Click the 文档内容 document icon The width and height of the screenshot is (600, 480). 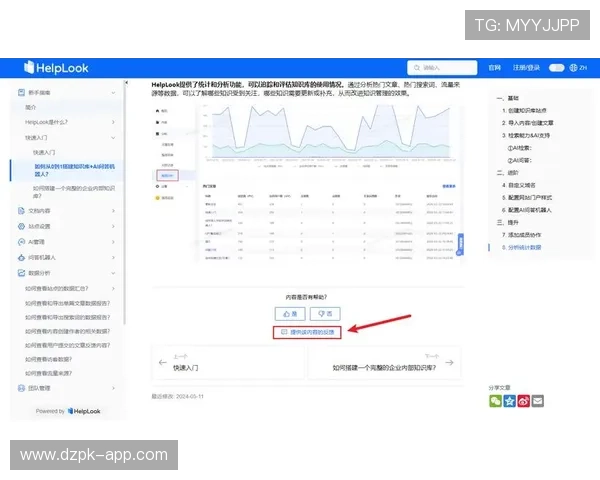point(21,211)
